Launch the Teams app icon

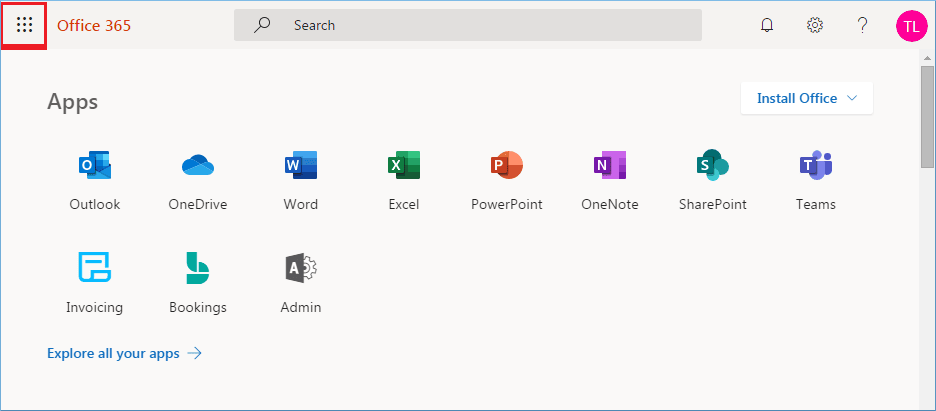click(x=815, y=165)
